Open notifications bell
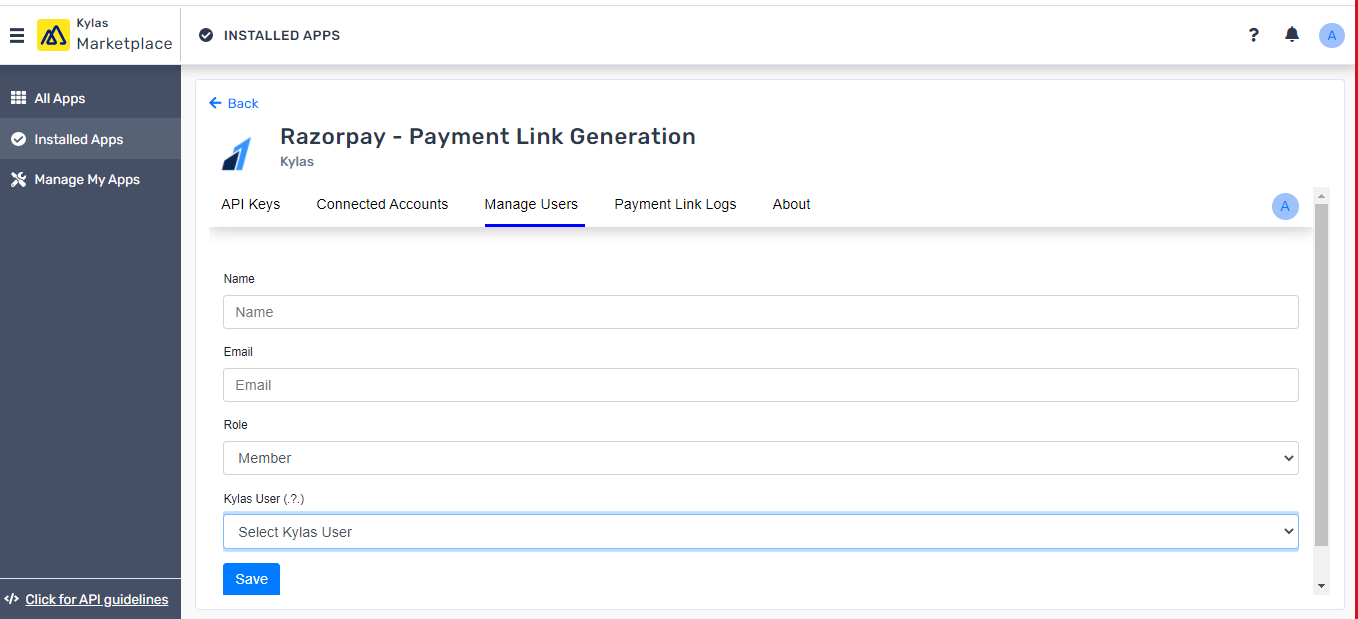 point(1292,35)
